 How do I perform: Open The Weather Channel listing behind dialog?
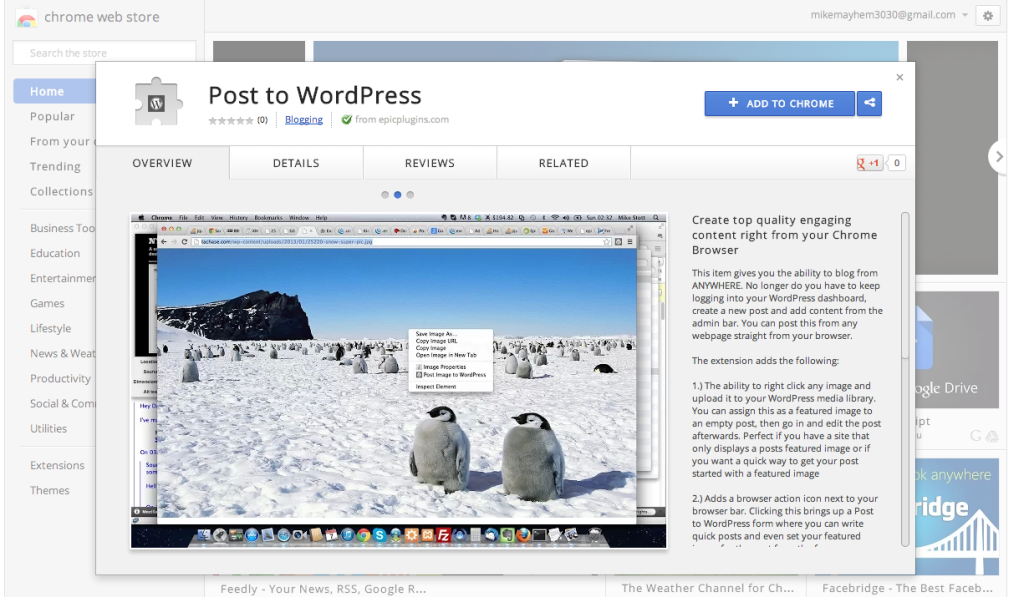click(708, 588)
